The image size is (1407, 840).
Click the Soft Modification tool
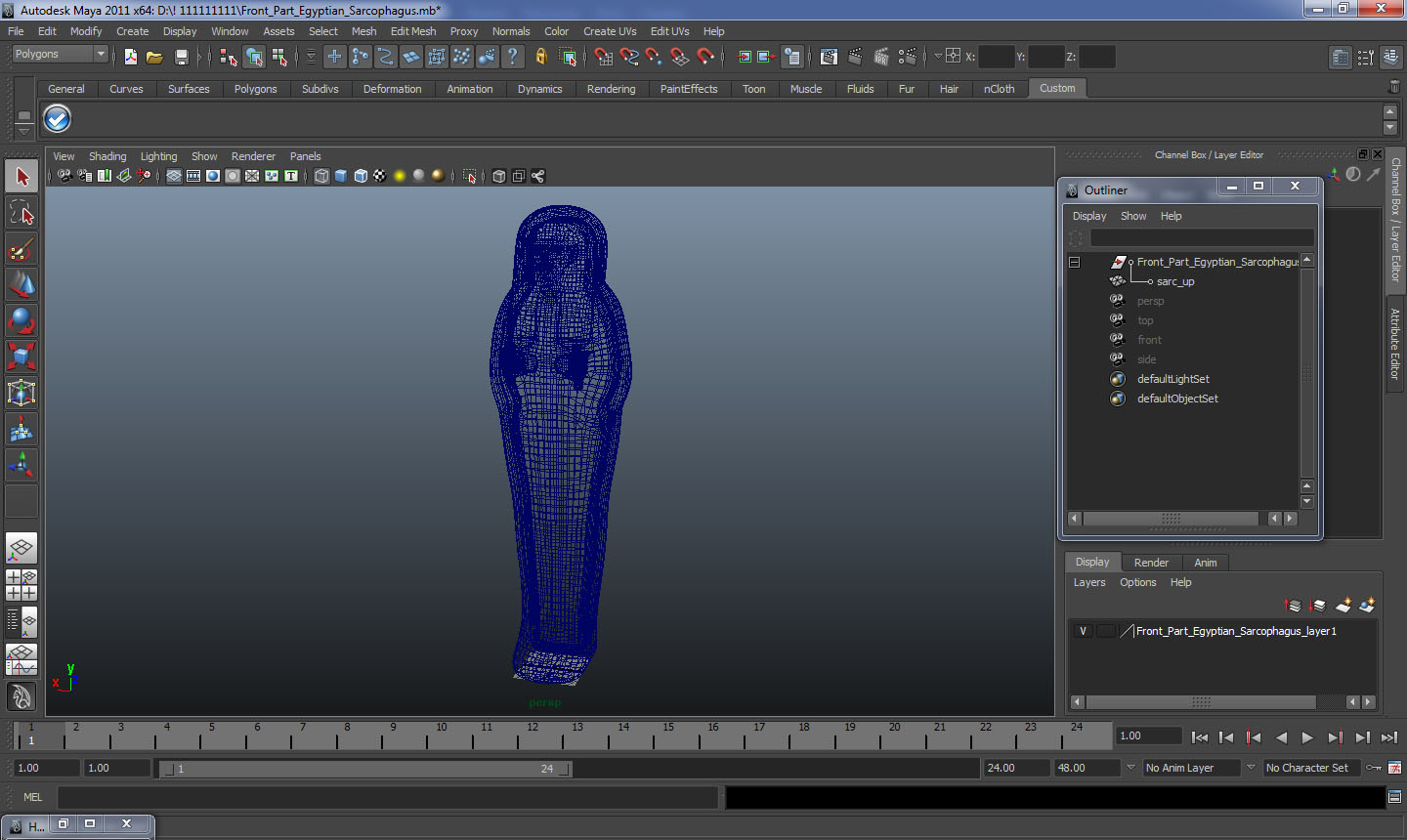tap(21, 429)
